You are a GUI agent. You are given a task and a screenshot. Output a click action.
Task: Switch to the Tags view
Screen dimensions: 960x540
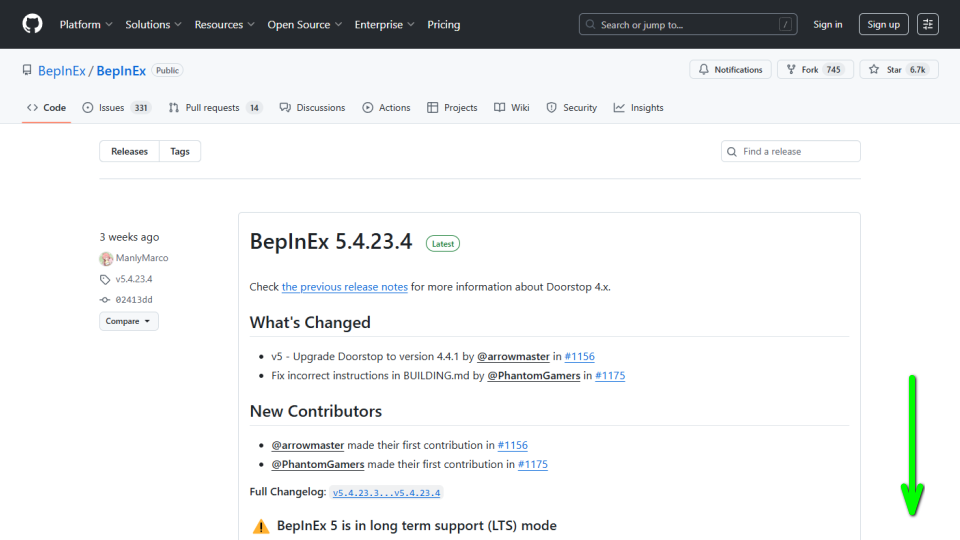(x=180, y=152)
